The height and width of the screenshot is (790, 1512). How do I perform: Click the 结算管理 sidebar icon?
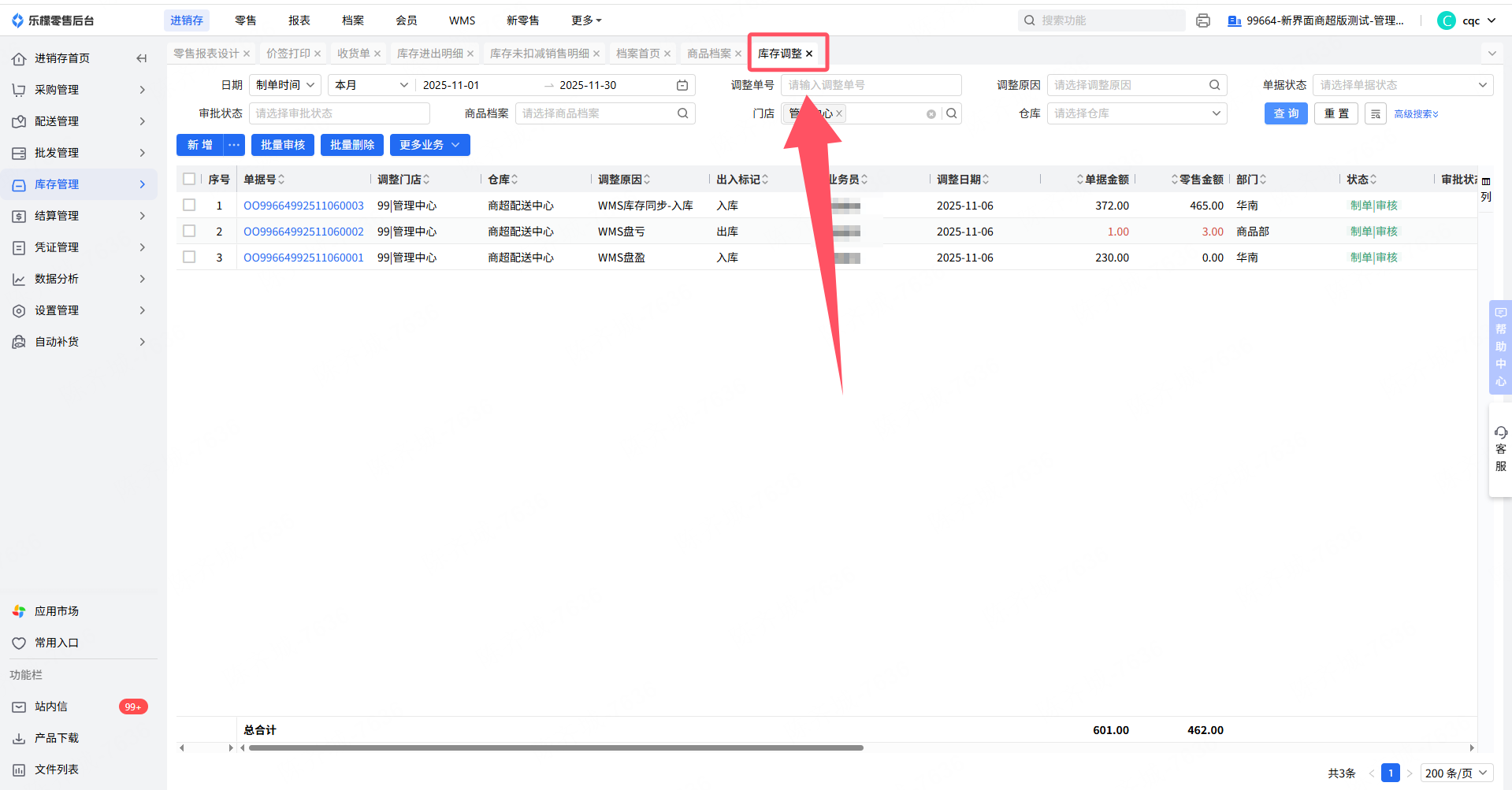tap(19, 216)
